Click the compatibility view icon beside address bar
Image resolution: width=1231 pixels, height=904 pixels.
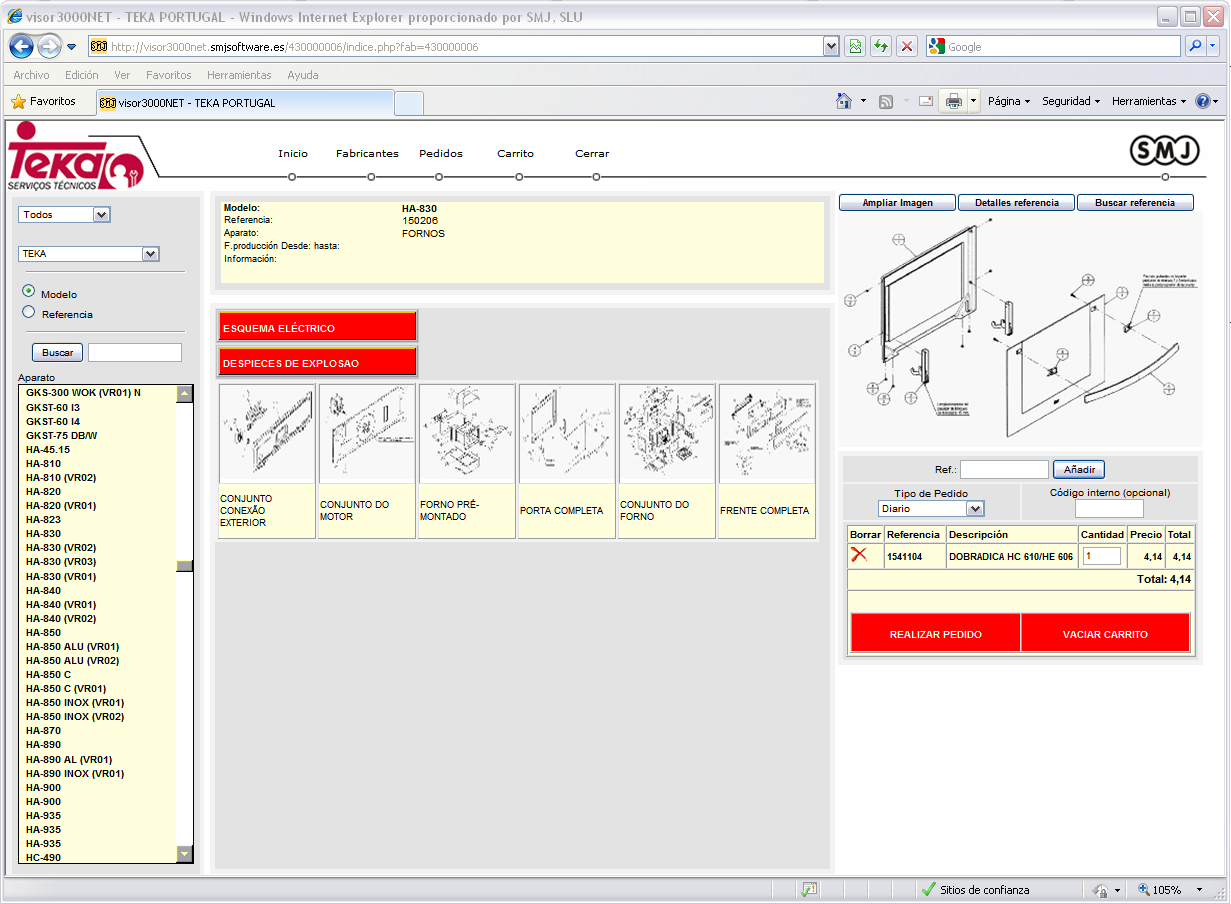click(x=855, y=46)
